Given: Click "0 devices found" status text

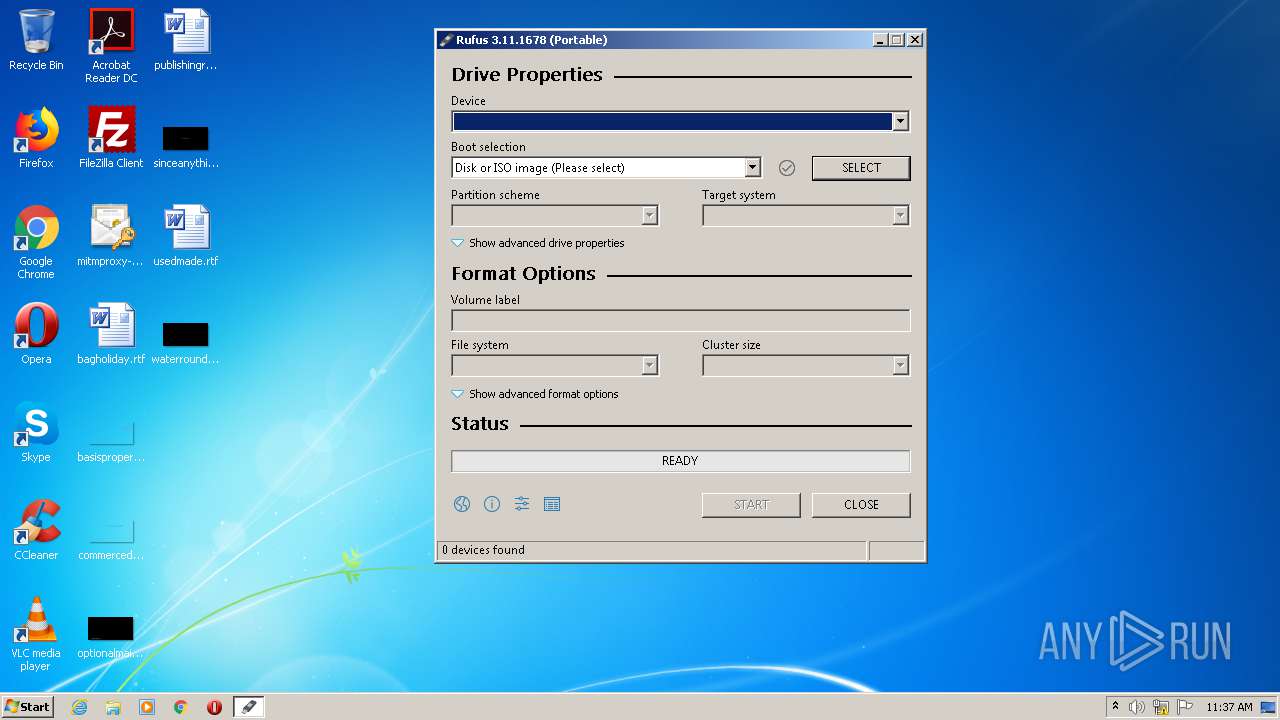Looking at the screenshot, I should [x=483, y=550].
